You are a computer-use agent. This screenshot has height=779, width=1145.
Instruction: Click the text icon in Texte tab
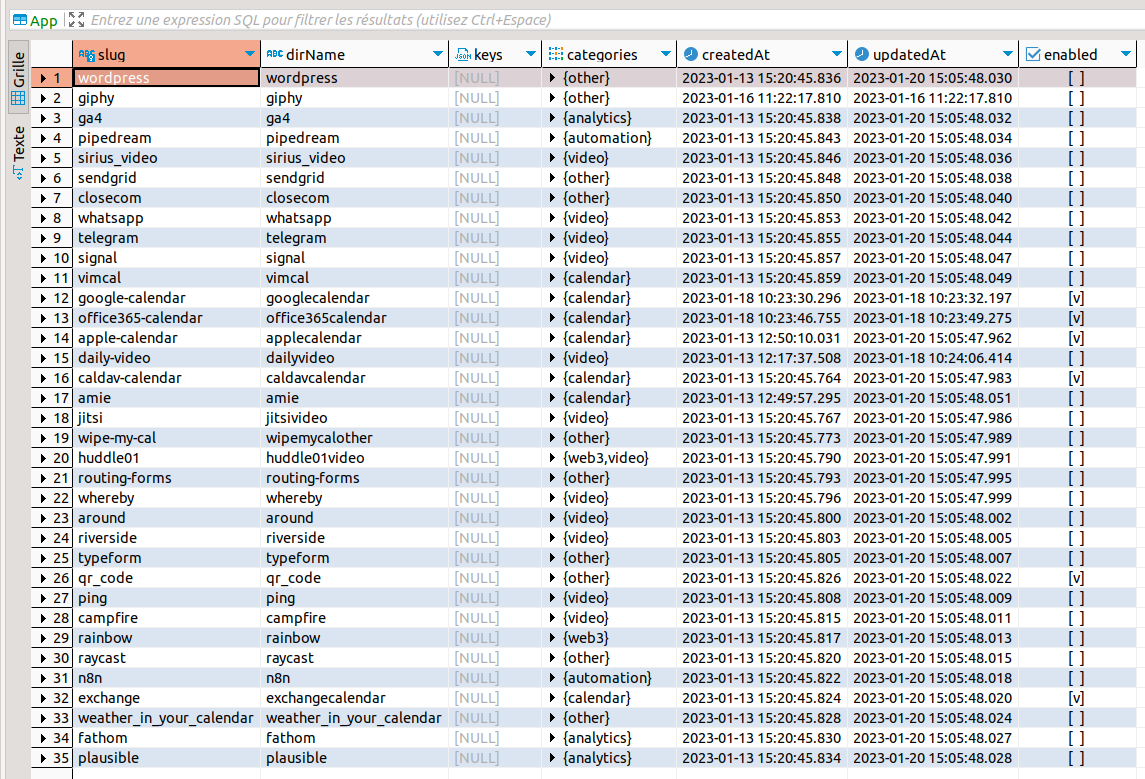pos(19,173)
